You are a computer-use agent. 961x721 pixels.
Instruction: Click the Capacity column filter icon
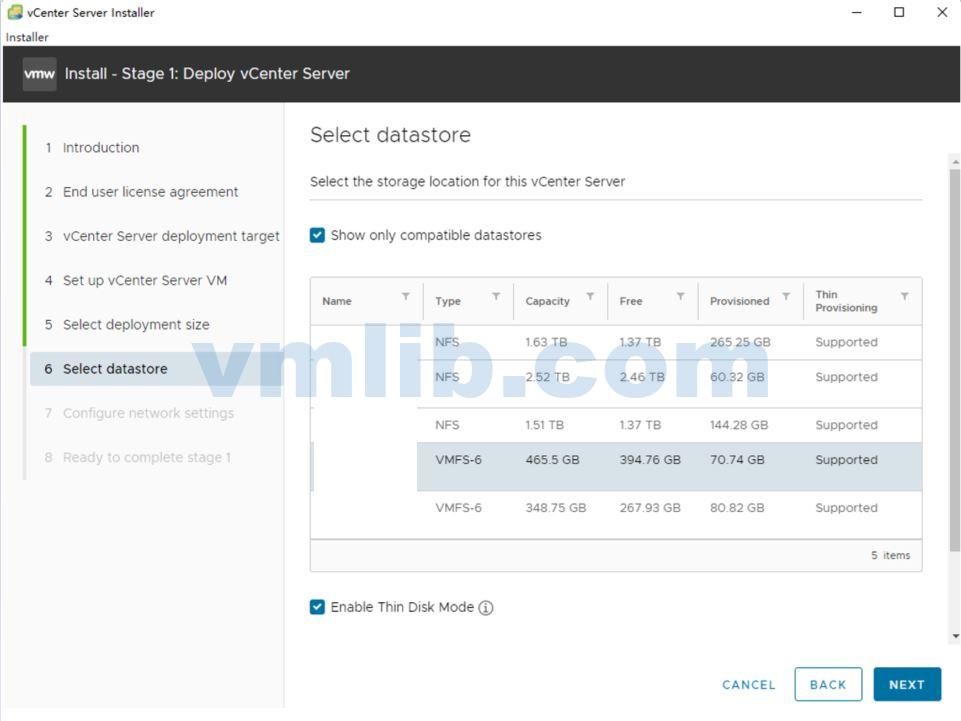590,297
